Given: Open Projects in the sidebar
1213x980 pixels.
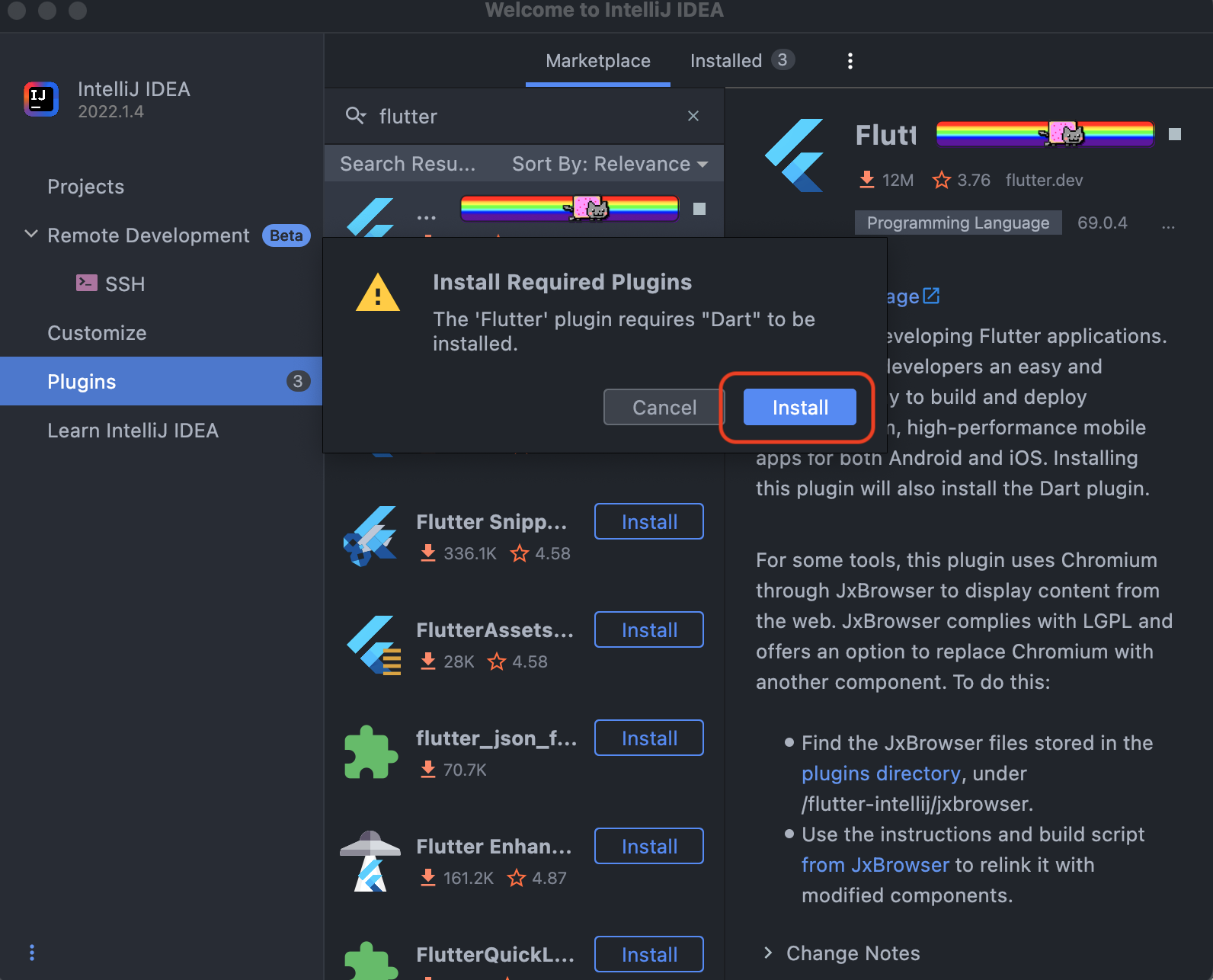Looking at the screenshot, I should 85,187.
